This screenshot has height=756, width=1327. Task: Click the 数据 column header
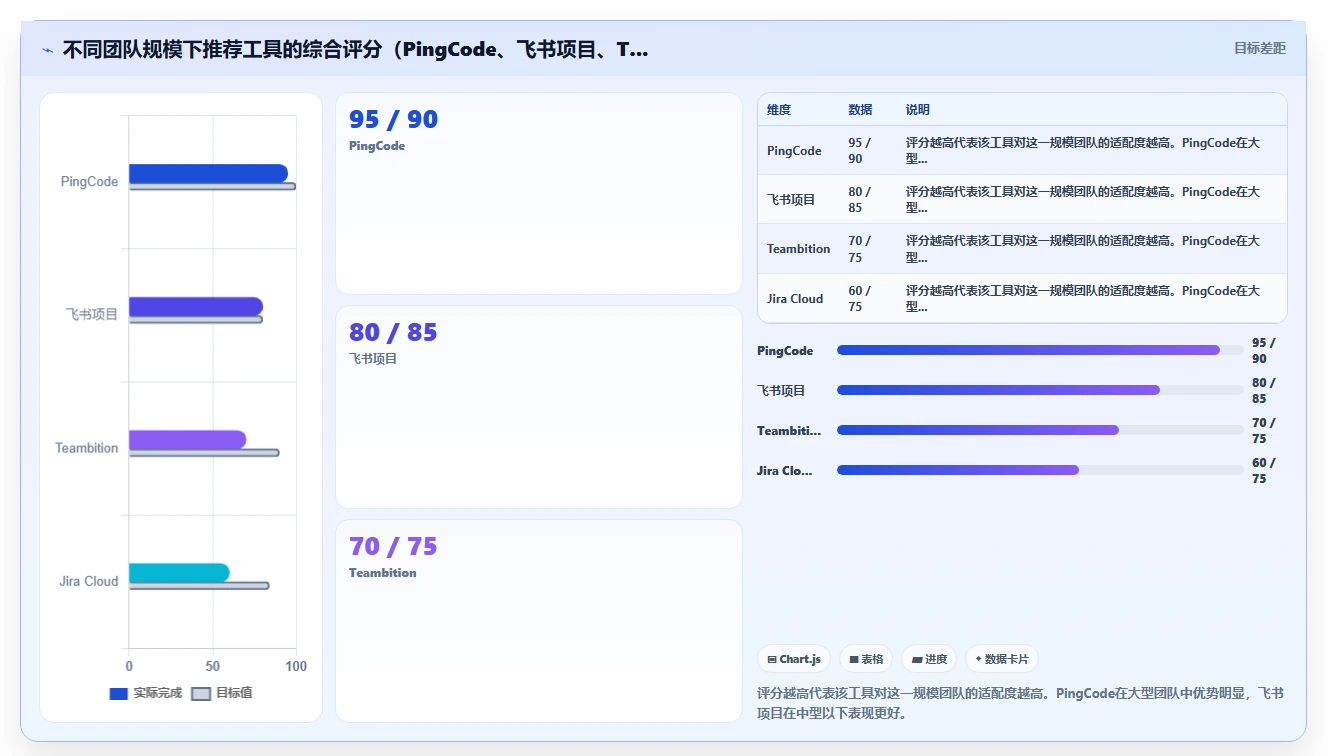point(860,110)
